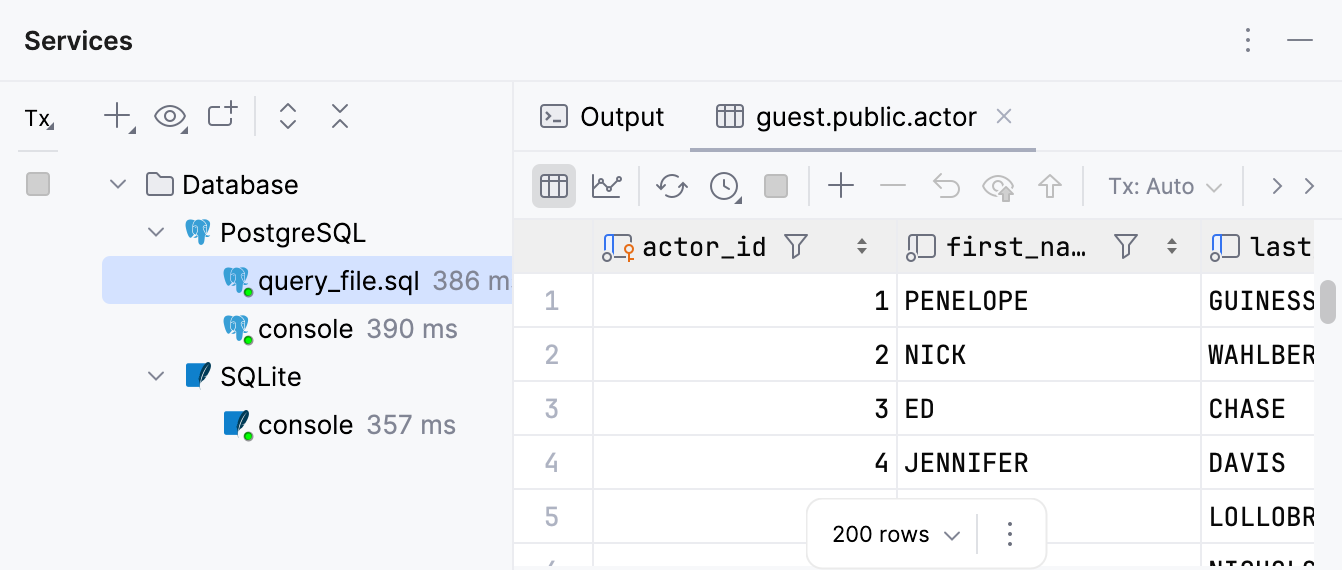
Task: Select the JENNIFER cell
Action: (x=1049, y=462)
